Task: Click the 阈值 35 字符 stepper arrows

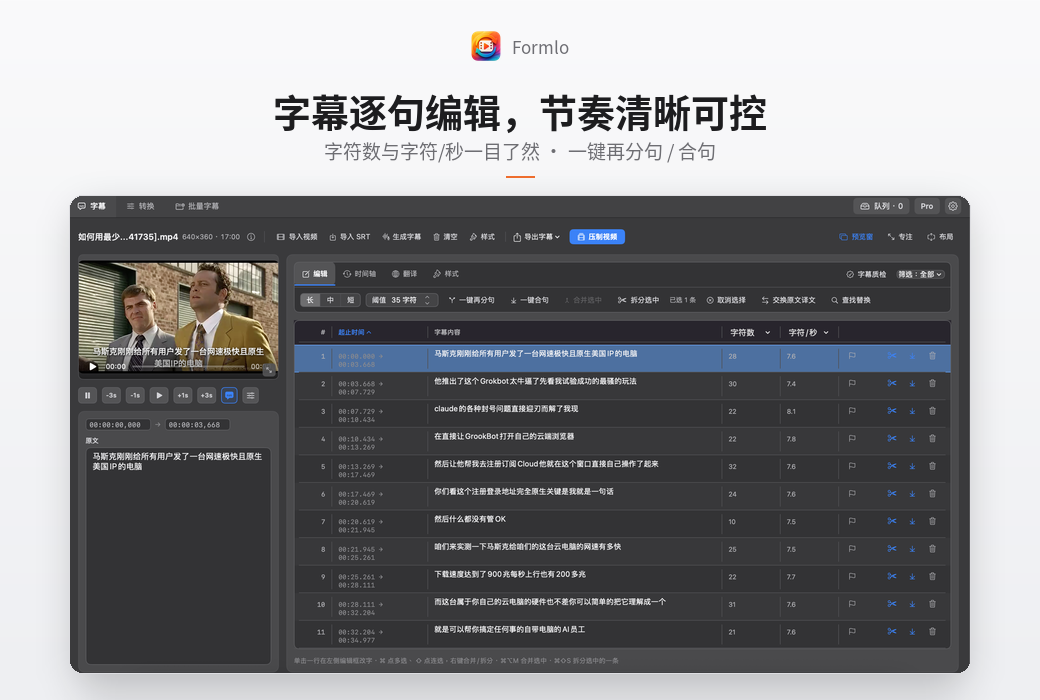Action: point(427,301)
